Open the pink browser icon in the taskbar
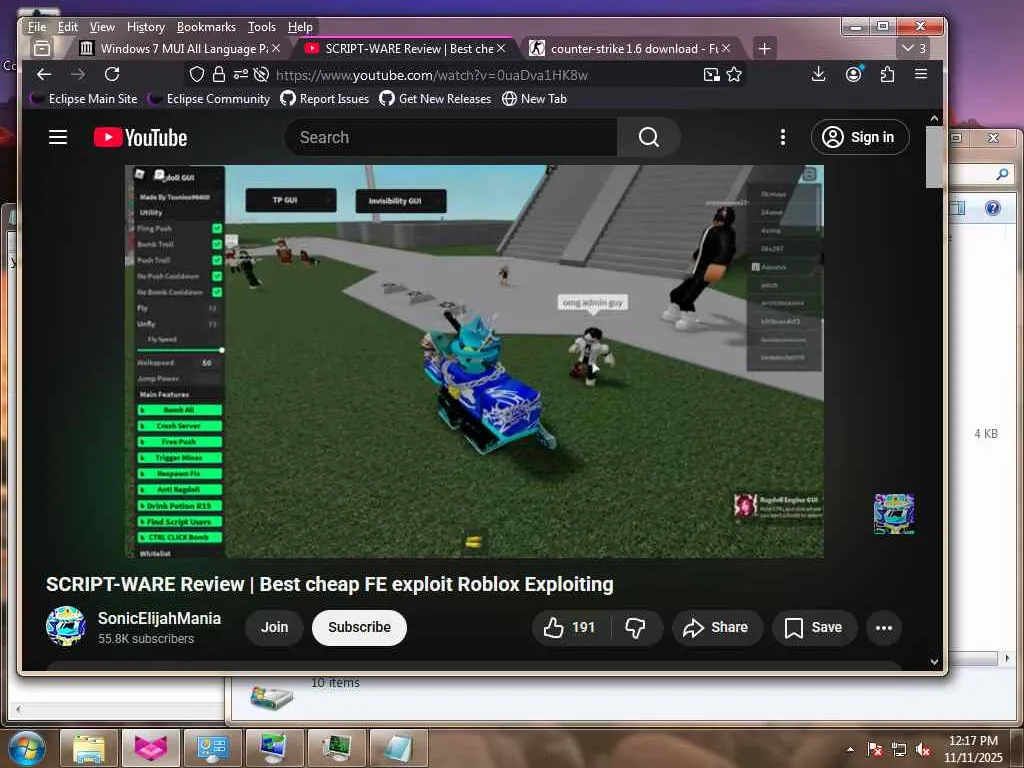 151,748
